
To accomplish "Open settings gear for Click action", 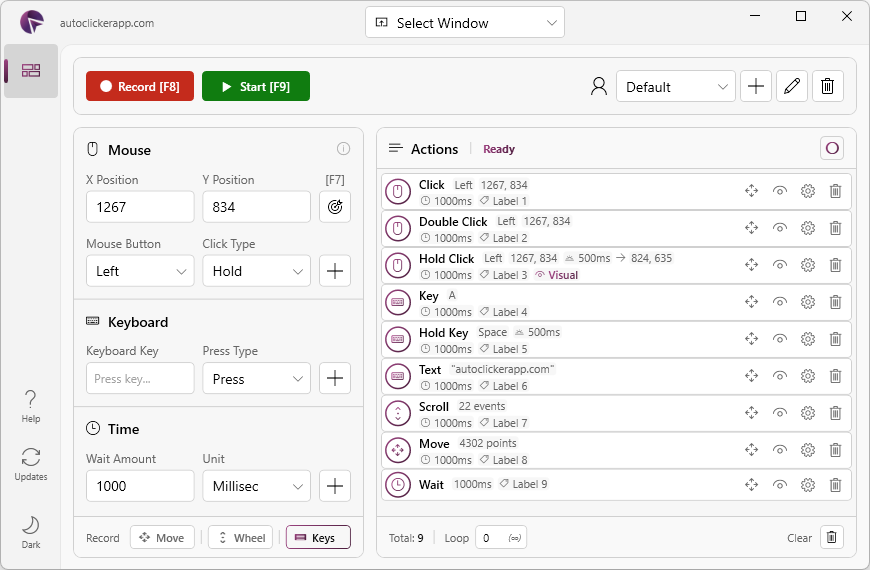I will tap(808, 191).
